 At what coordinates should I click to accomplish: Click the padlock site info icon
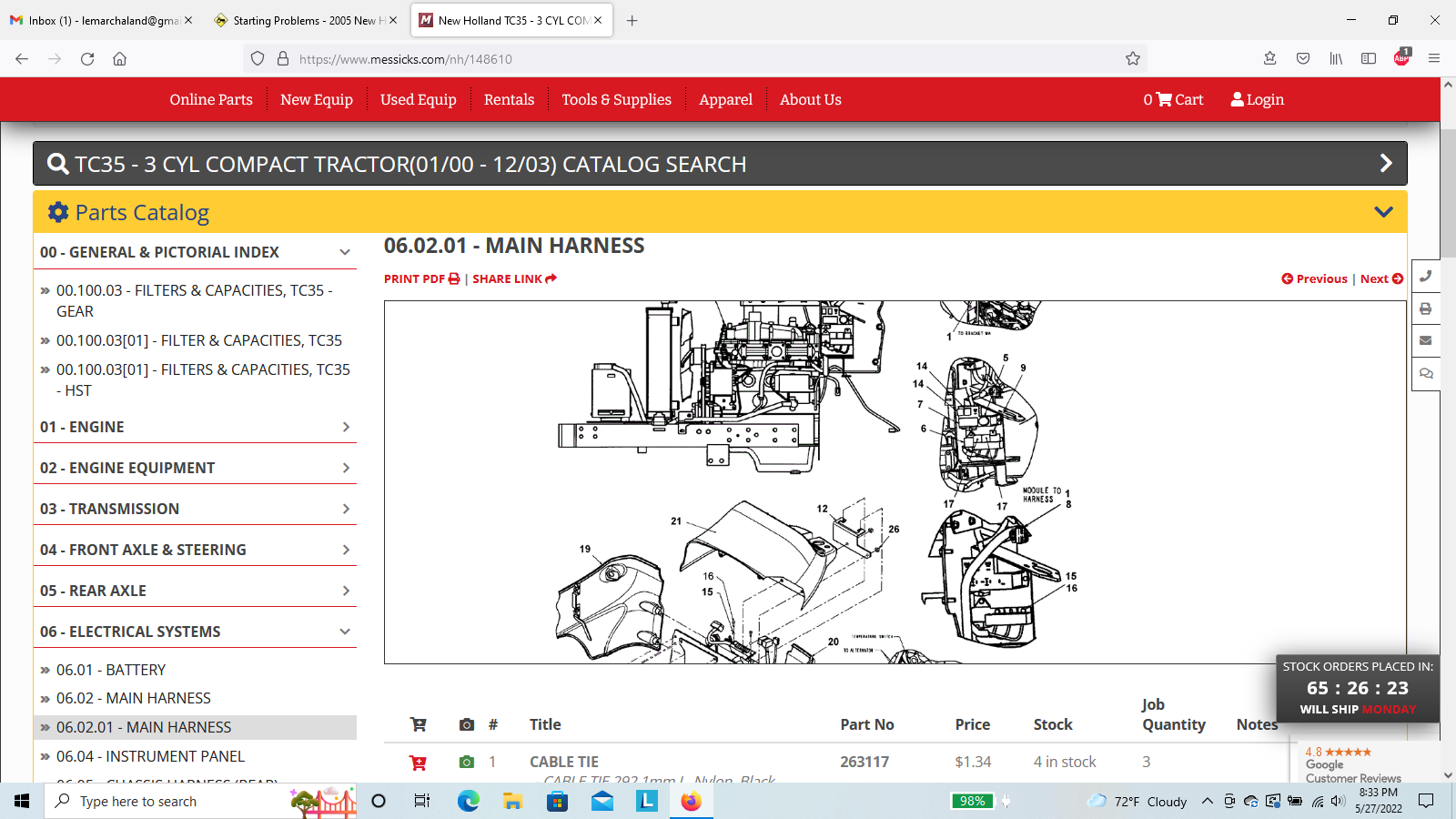(x=283, y=59)
